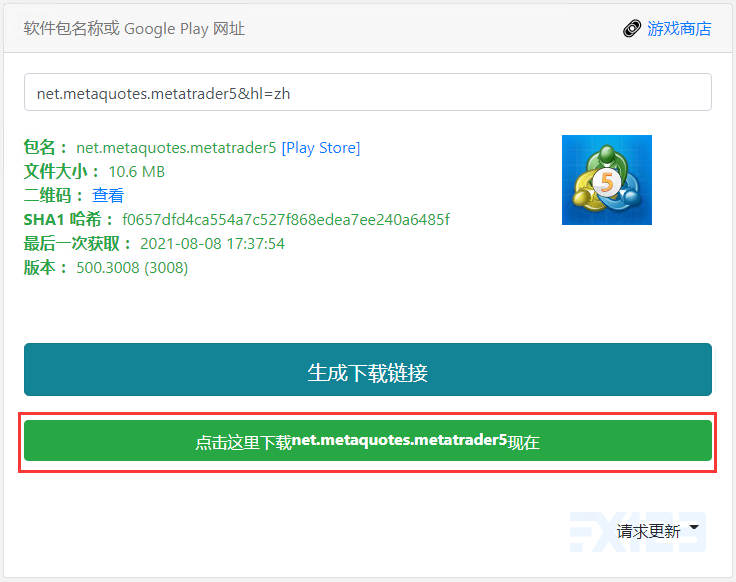Open the 游戏商店 link
The image size is (736, 582).
pos(679,29)
